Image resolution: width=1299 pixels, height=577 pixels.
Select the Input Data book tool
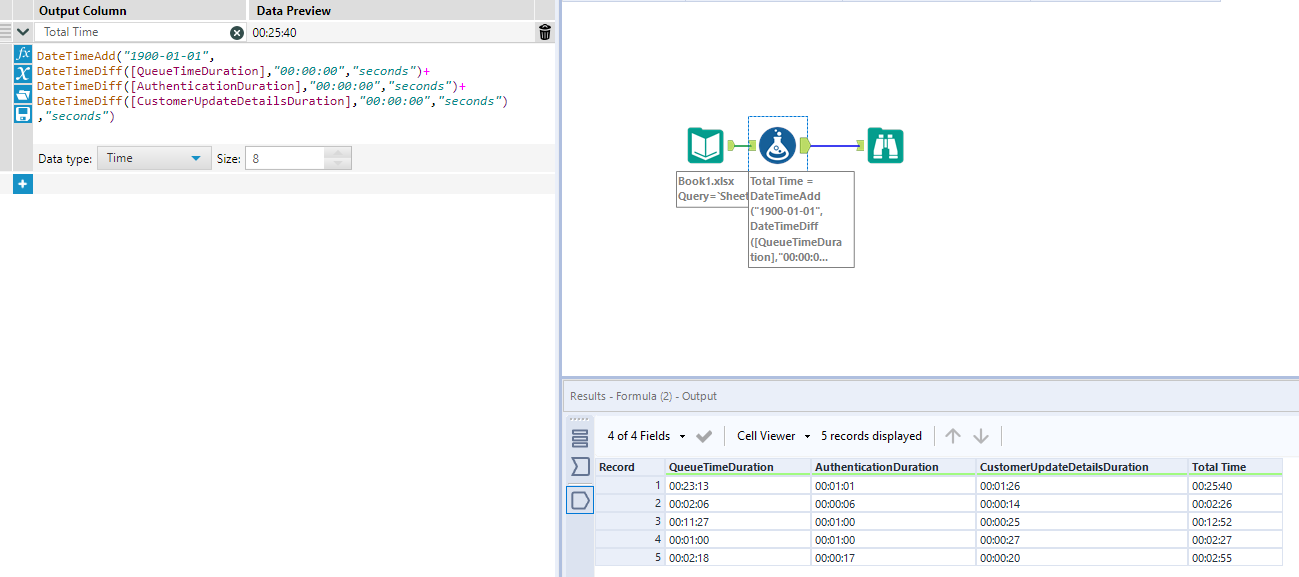pyautogui.click(x=705, y=146)
